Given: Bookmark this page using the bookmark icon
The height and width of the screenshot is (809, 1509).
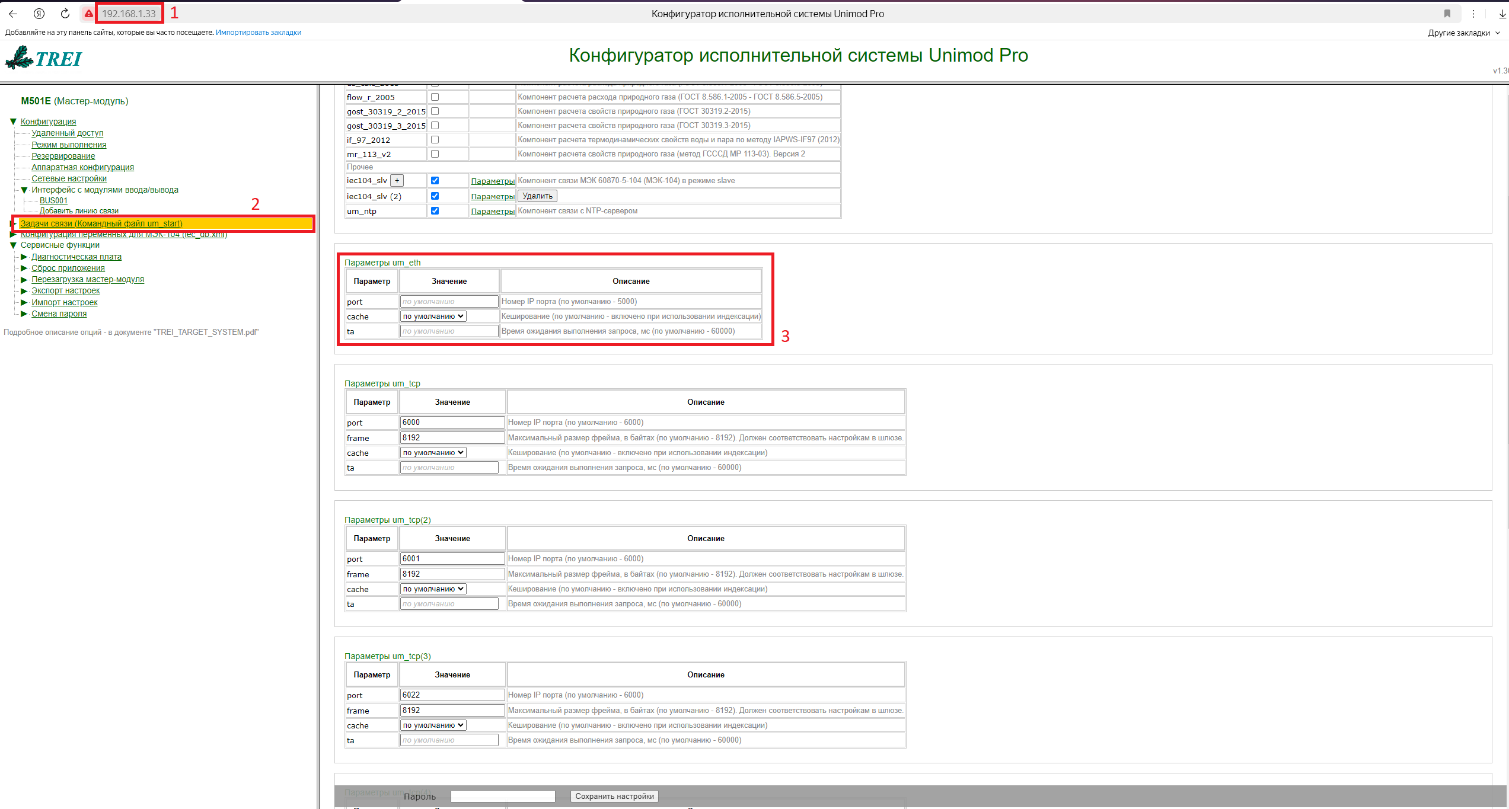Looking at the screenshot, I should click(x=1447, y=13).
